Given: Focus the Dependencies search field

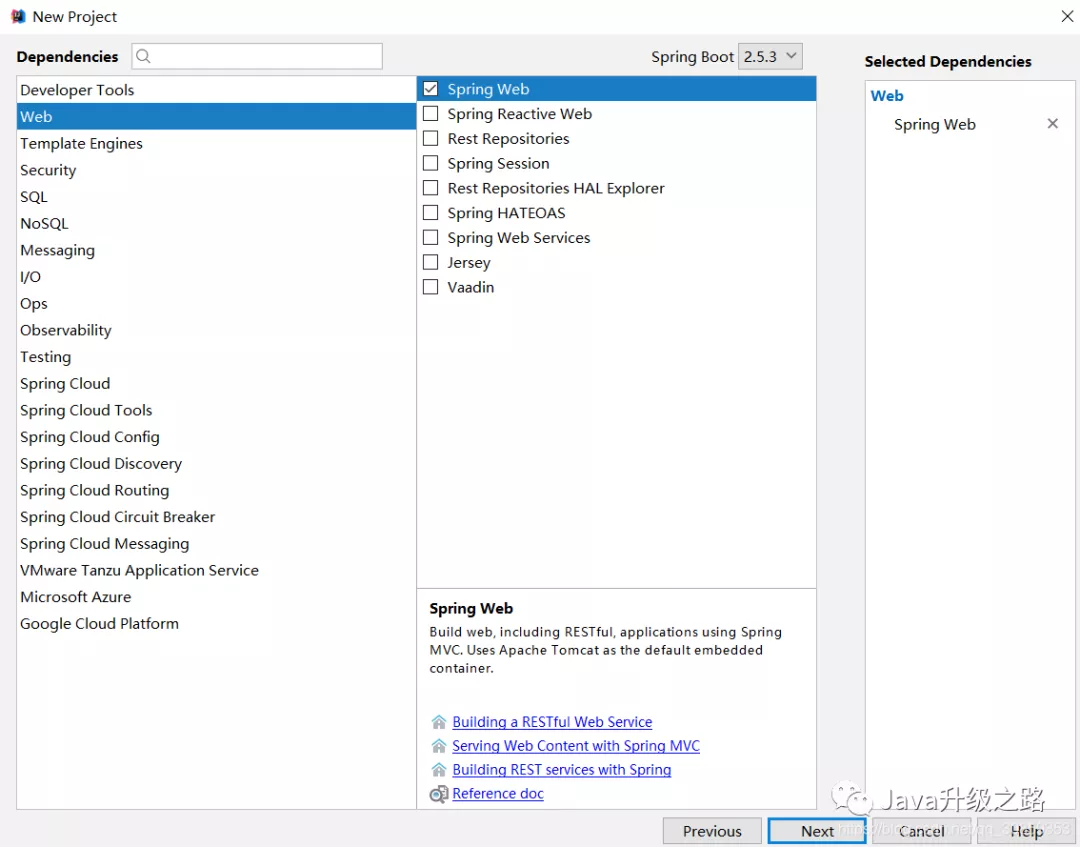Looking at the screenshot, I should pos(257,56).
